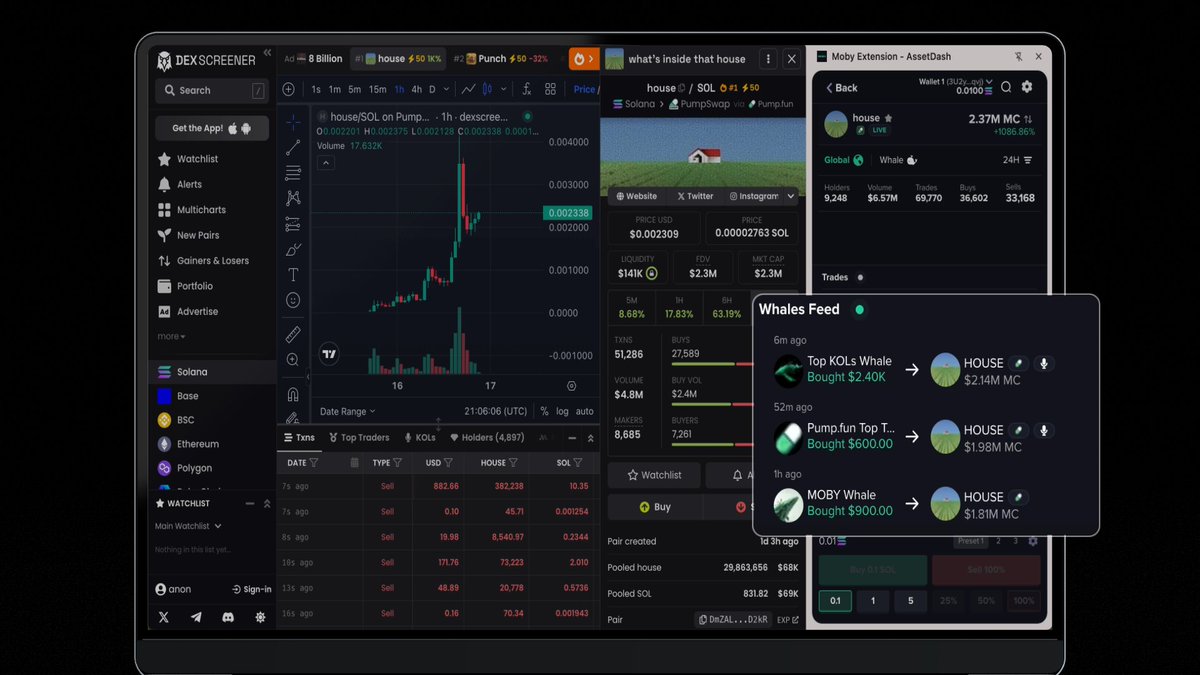Image resolution: width=1200 pixels, height=675 pixels.
Task: Toggle auto scale on chart
Action: point(585,411)
